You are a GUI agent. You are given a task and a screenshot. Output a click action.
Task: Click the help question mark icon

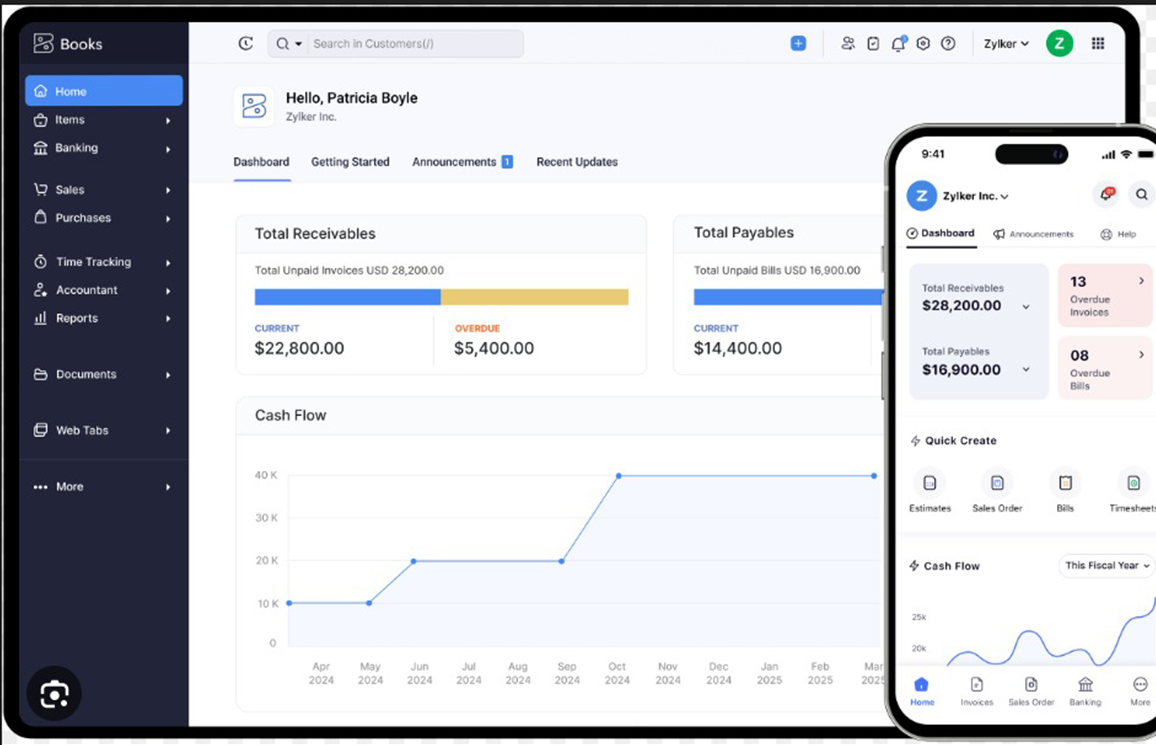click(948, 44)
